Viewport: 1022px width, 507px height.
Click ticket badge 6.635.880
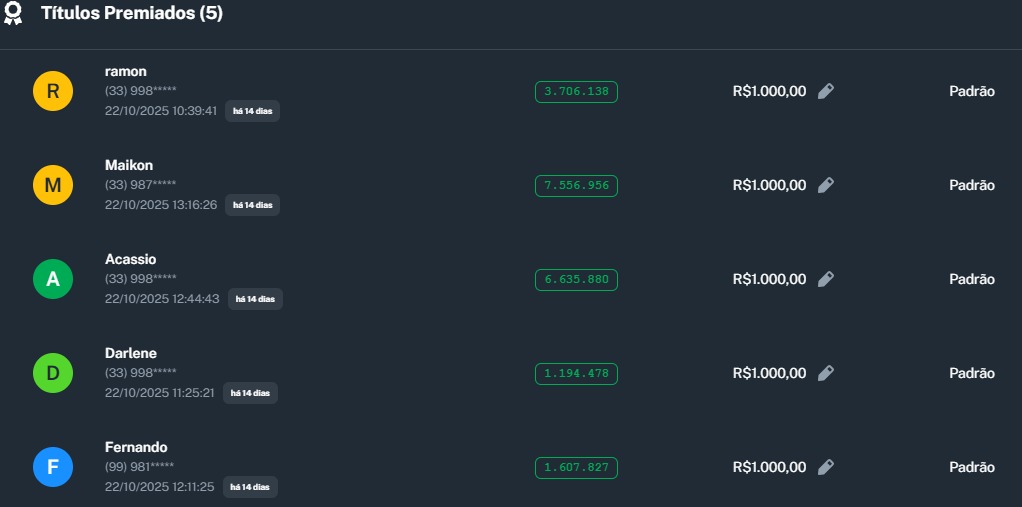[576, 279]
